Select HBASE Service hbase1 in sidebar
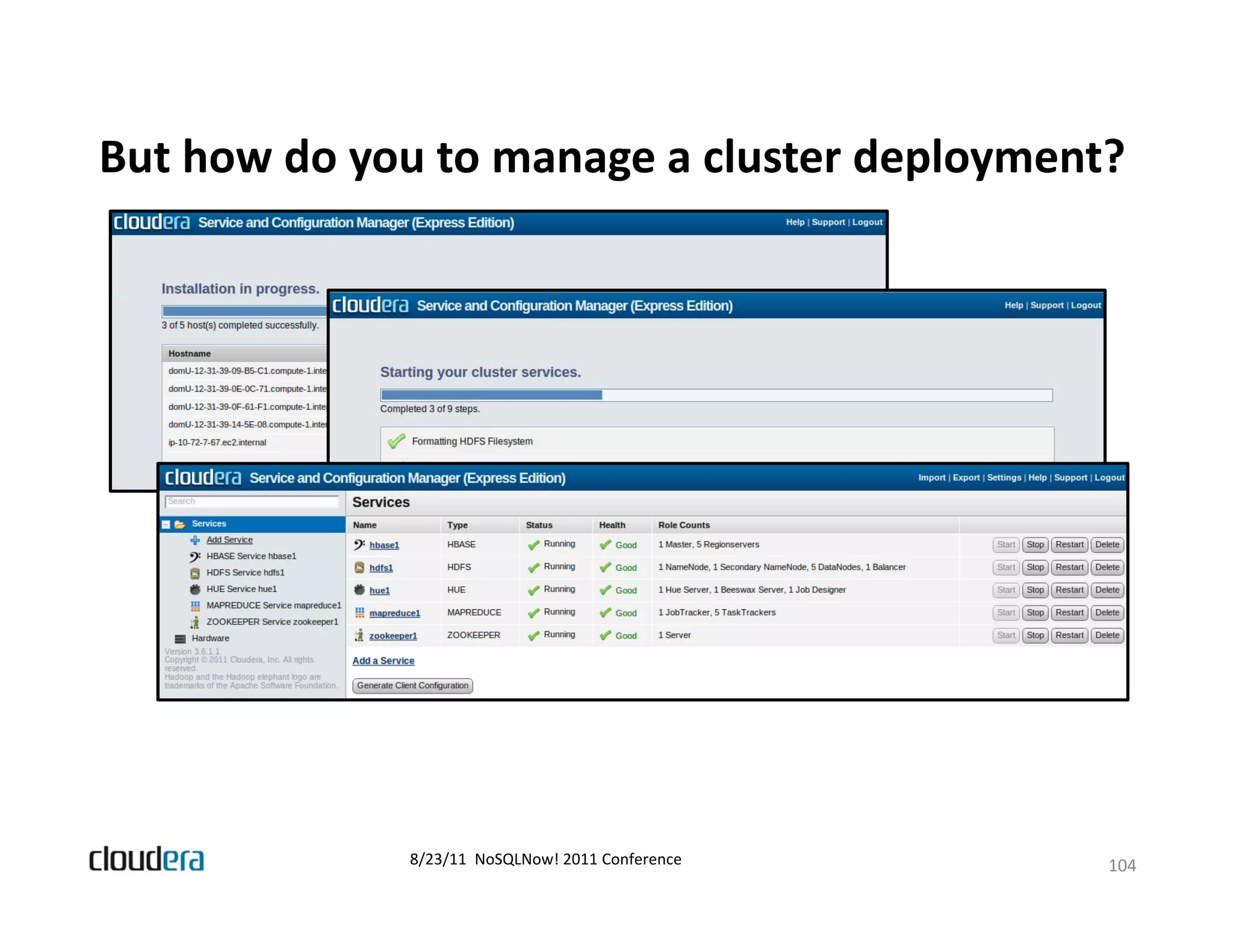The image size is (1233, 952). (251, 556)
